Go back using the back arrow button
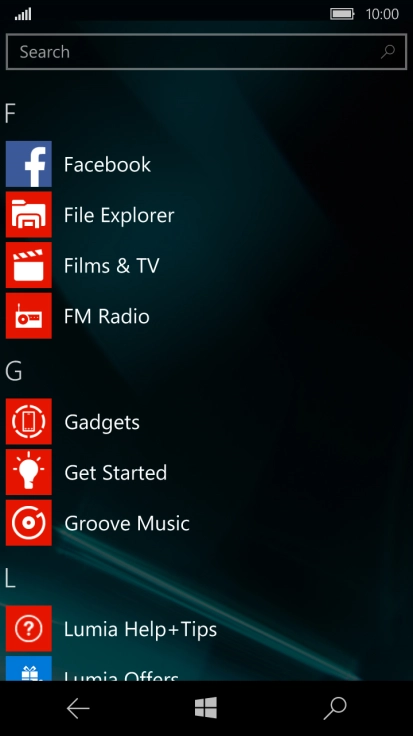 pos(78,708)
